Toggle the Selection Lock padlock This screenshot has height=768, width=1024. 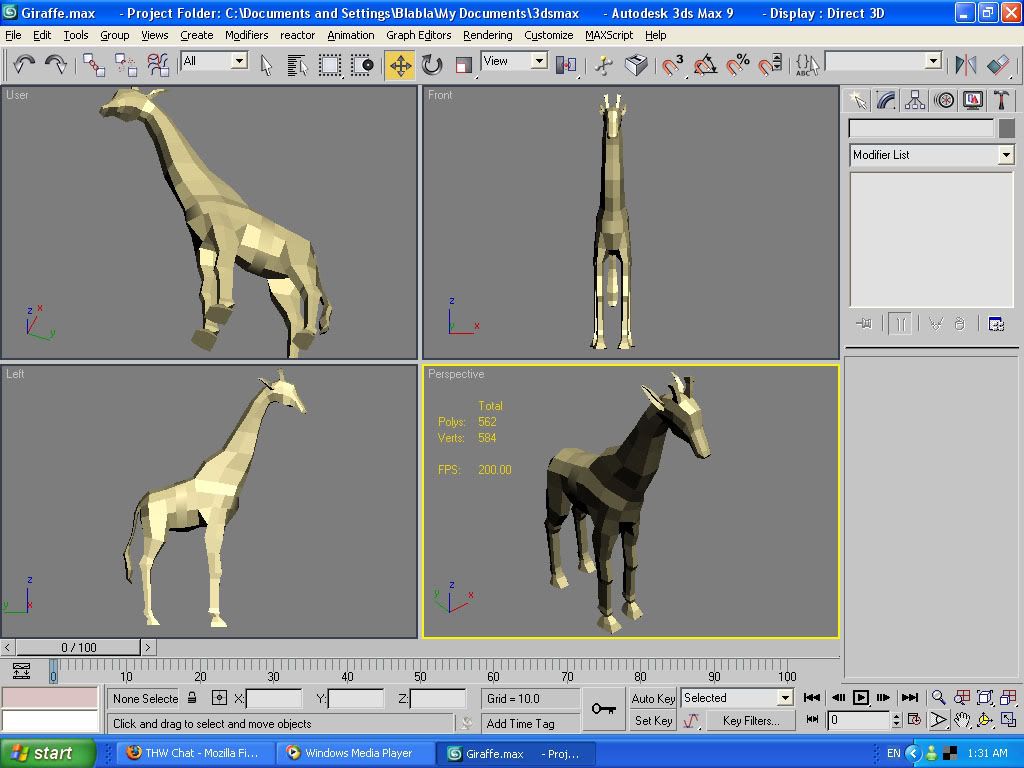[192, 698]
